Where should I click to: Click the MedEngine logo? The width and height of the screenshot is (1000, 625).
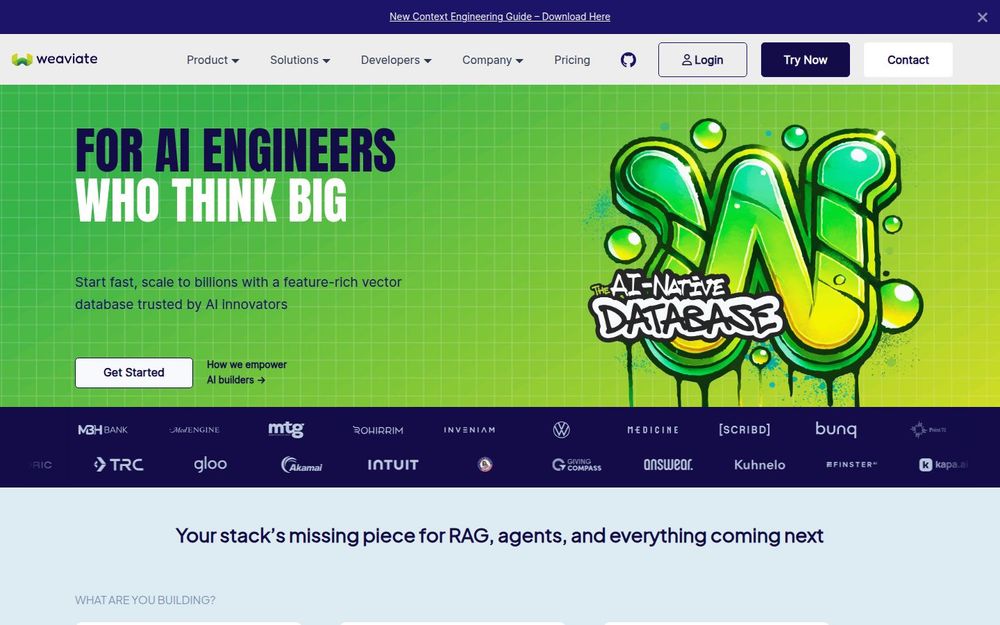tap(195, 430)
